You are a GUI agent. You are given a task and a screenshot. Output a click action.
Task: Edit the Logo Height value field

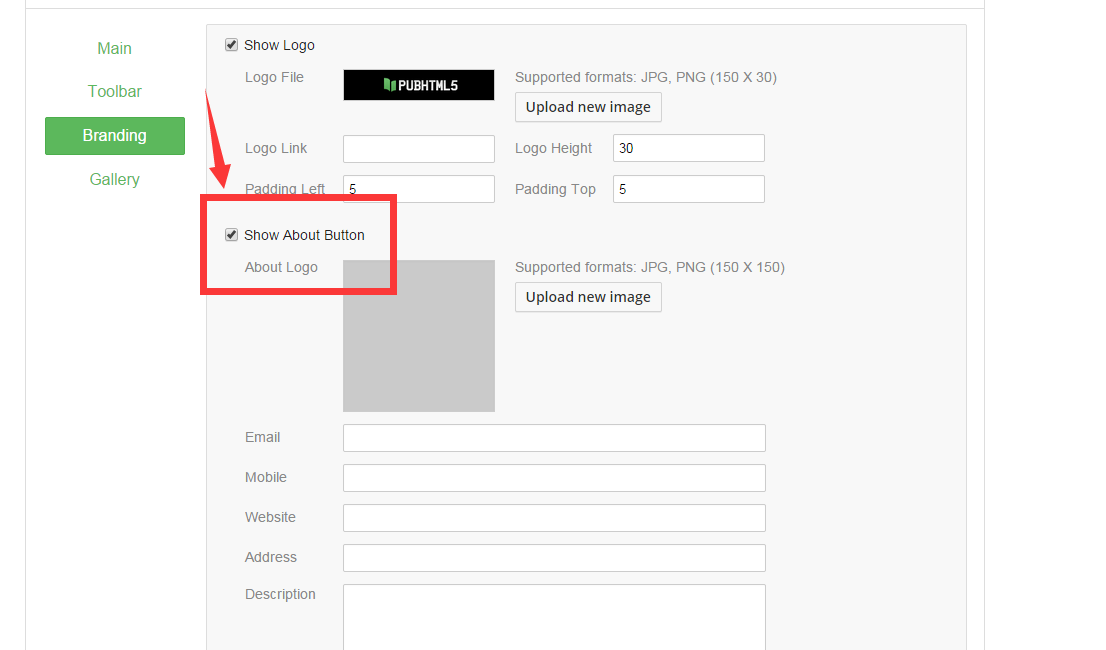pyautogui.click(x=688, y=148)
